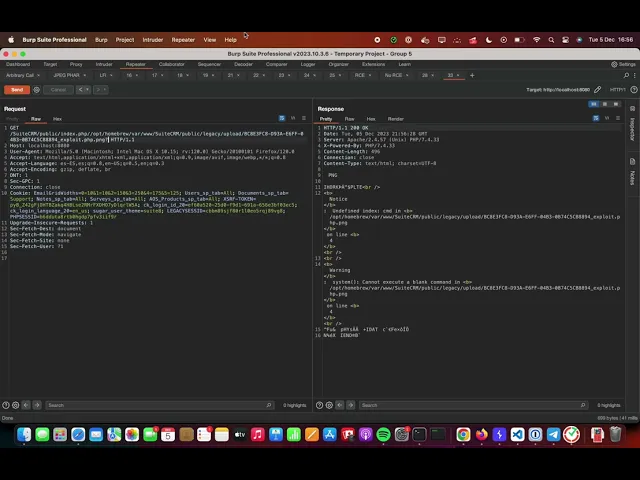Open Google Chrome from the Dock
This screenshot has width=640, height=480.
click(463, 435)
